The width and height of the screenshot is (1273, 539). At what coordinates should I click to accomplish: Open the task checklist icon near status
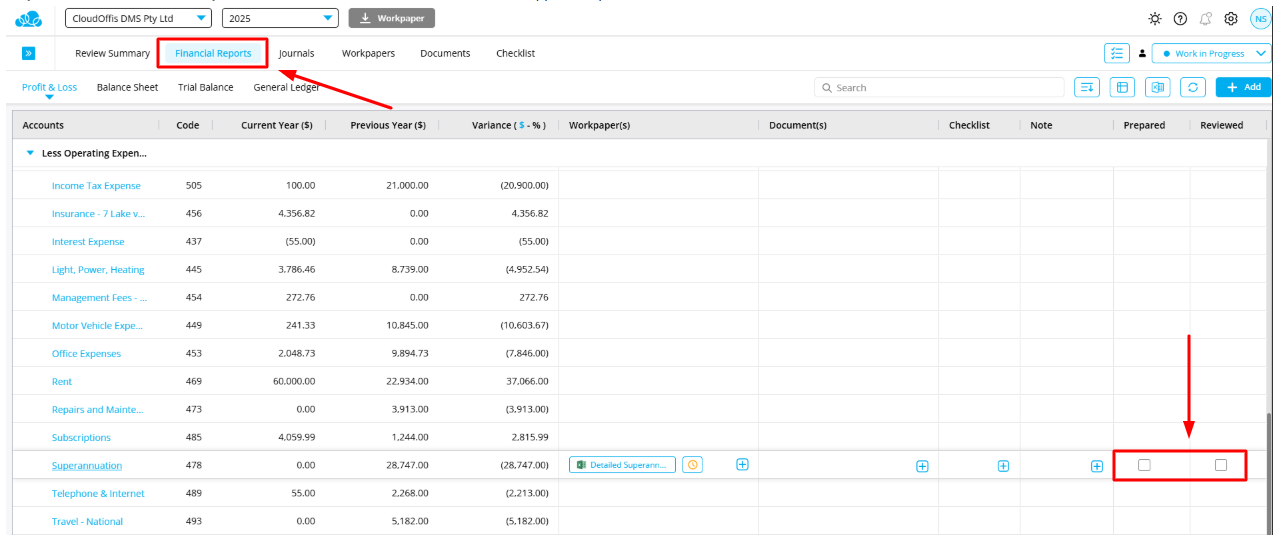[x=1116, y=54]
